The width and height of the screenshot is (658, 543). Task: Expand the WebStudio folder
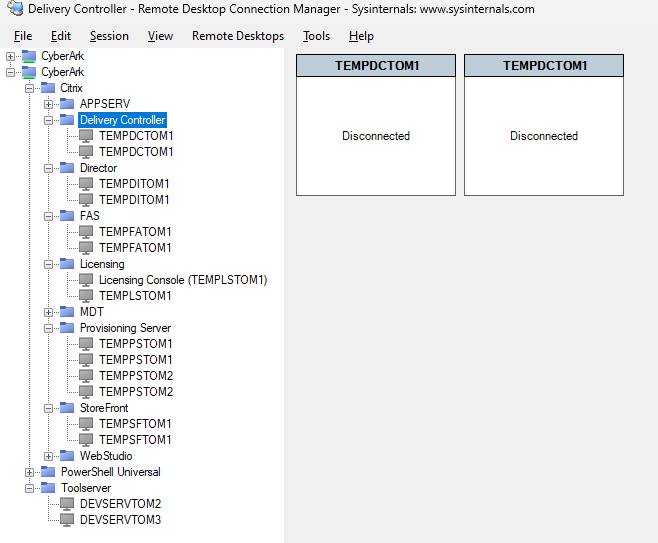click(49, 457)
